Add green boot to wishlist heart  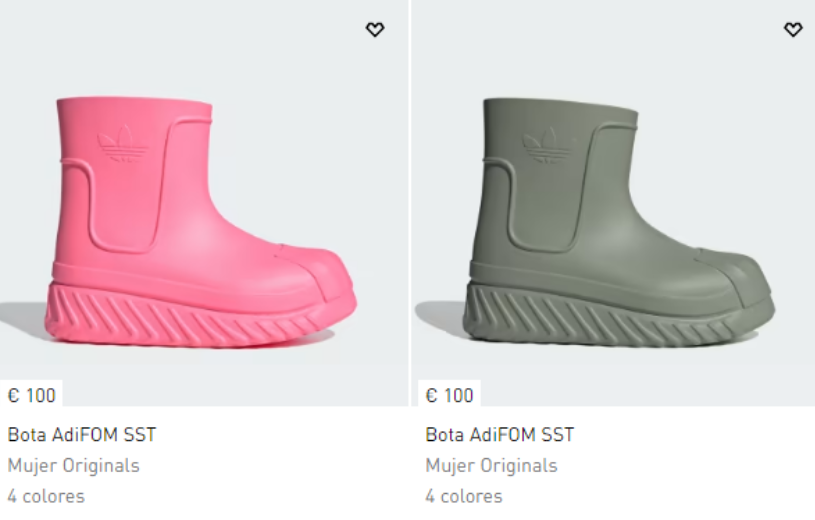point(793,29)
